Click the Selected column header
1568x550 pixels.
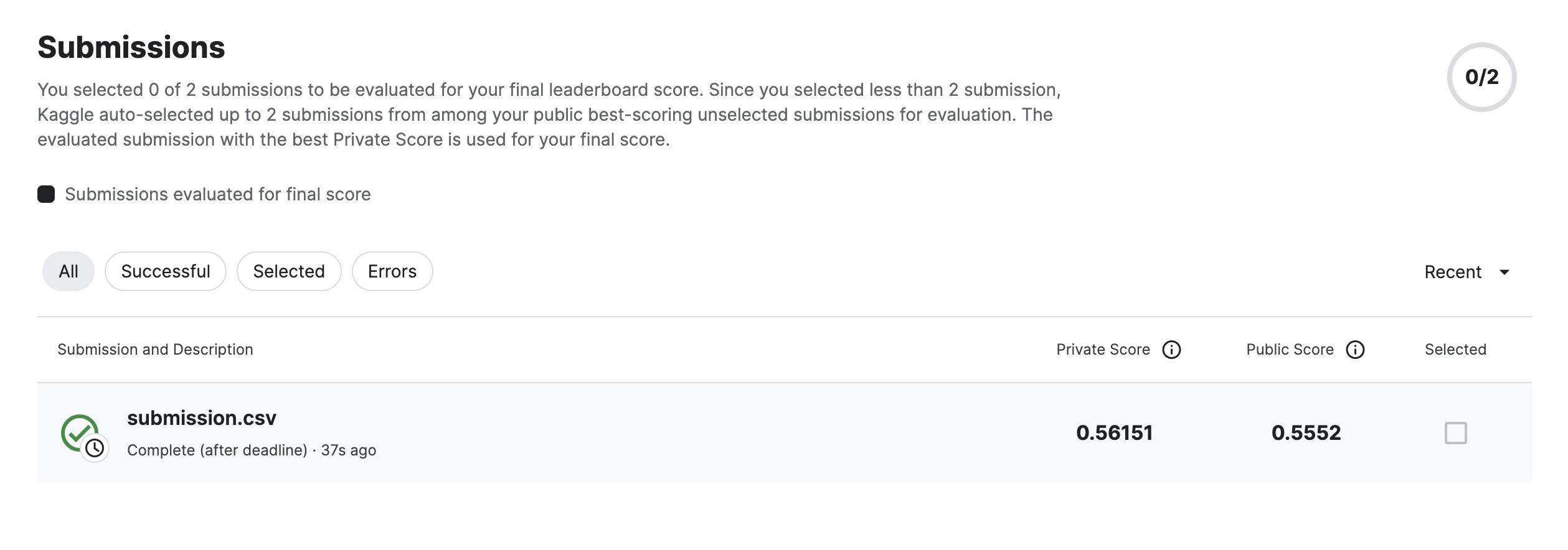coord(1455,350)
